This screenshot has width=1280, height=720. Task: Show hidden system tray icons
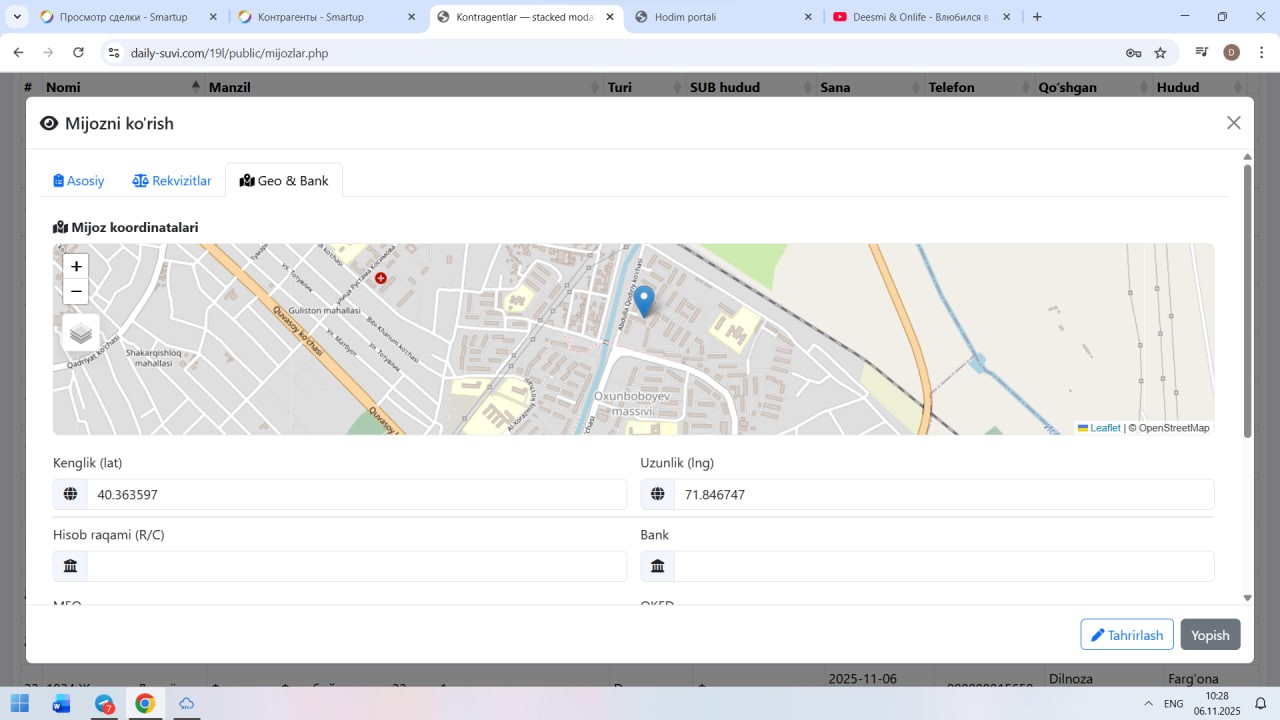[1146, 704]
